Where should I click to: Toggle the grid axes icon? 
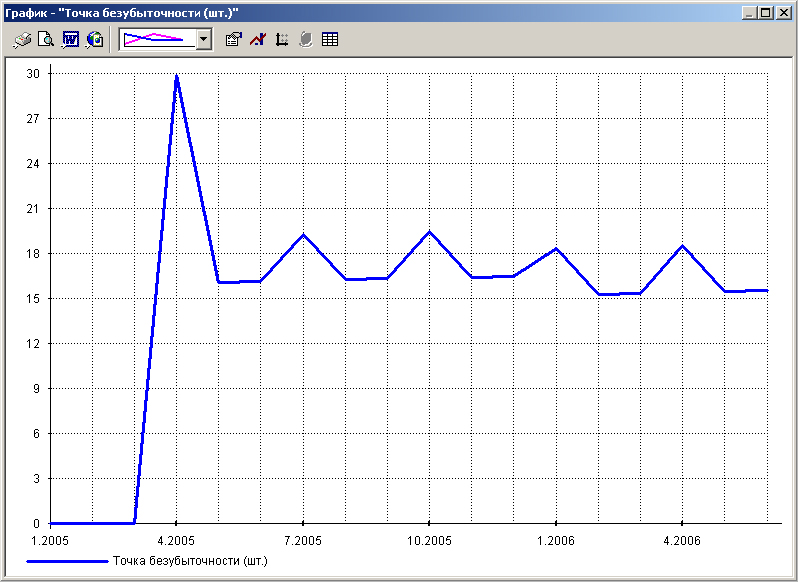pyautogui.click(x=281, y=40)
